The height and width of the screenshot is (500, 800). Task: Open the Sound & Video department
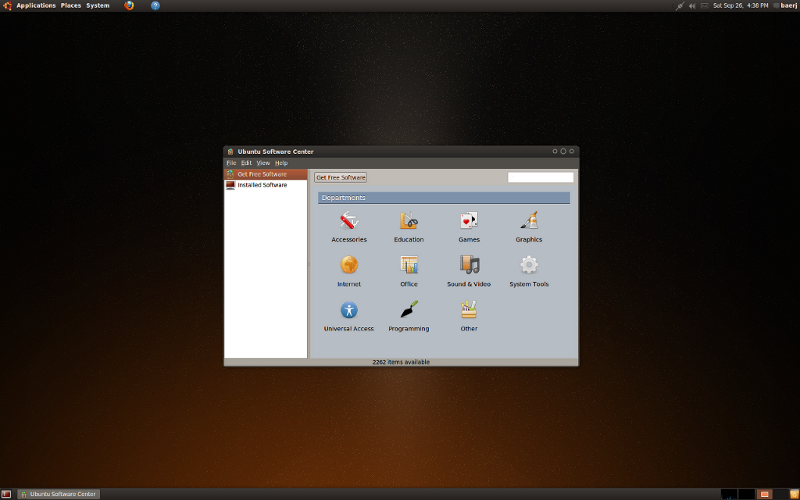pyautogui.click(x=469, y=271)
